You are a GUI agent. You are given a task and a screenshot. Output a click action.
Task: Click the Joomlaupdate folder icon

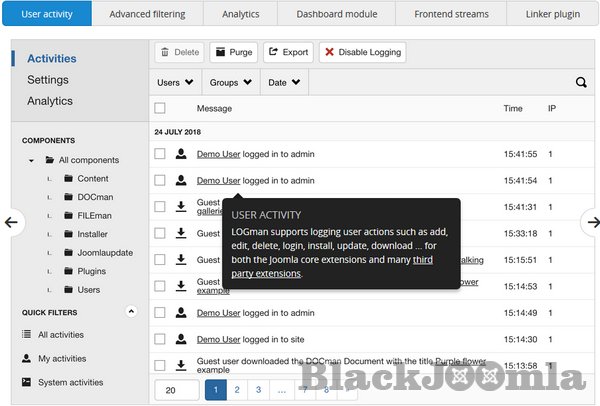point(69,253)
